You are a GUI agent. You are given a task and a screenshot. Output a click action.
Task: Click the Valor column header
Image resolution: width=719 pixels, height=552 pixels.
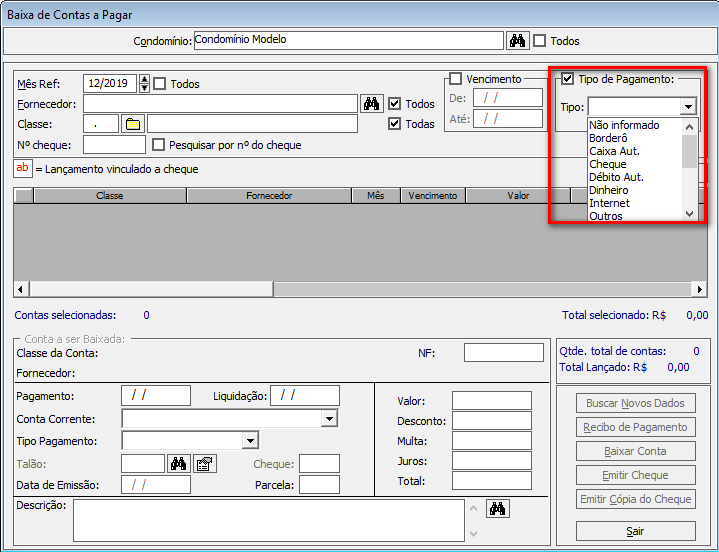tap(518, 196)
